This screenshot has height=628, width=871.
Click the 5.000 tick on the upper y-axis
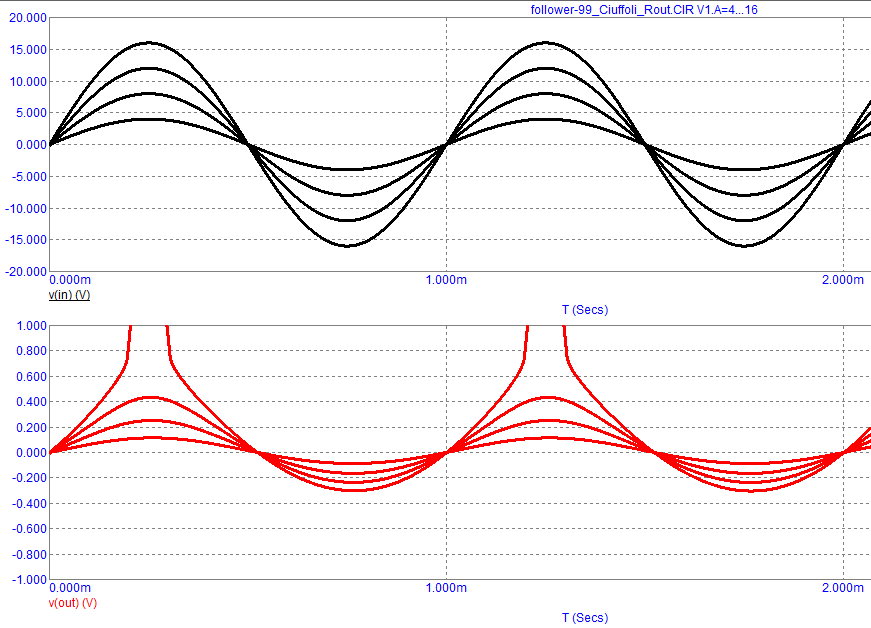click(31, 113)
